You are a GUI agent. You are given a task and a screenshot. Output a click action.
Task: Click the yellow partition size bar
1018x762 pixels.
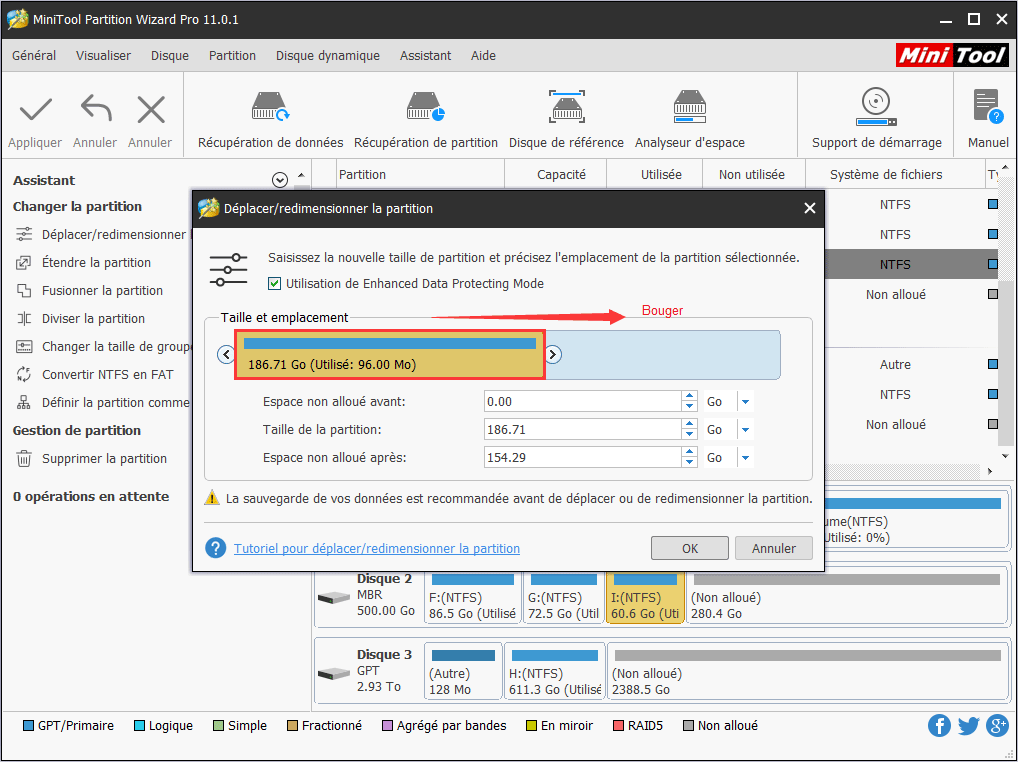390,354
